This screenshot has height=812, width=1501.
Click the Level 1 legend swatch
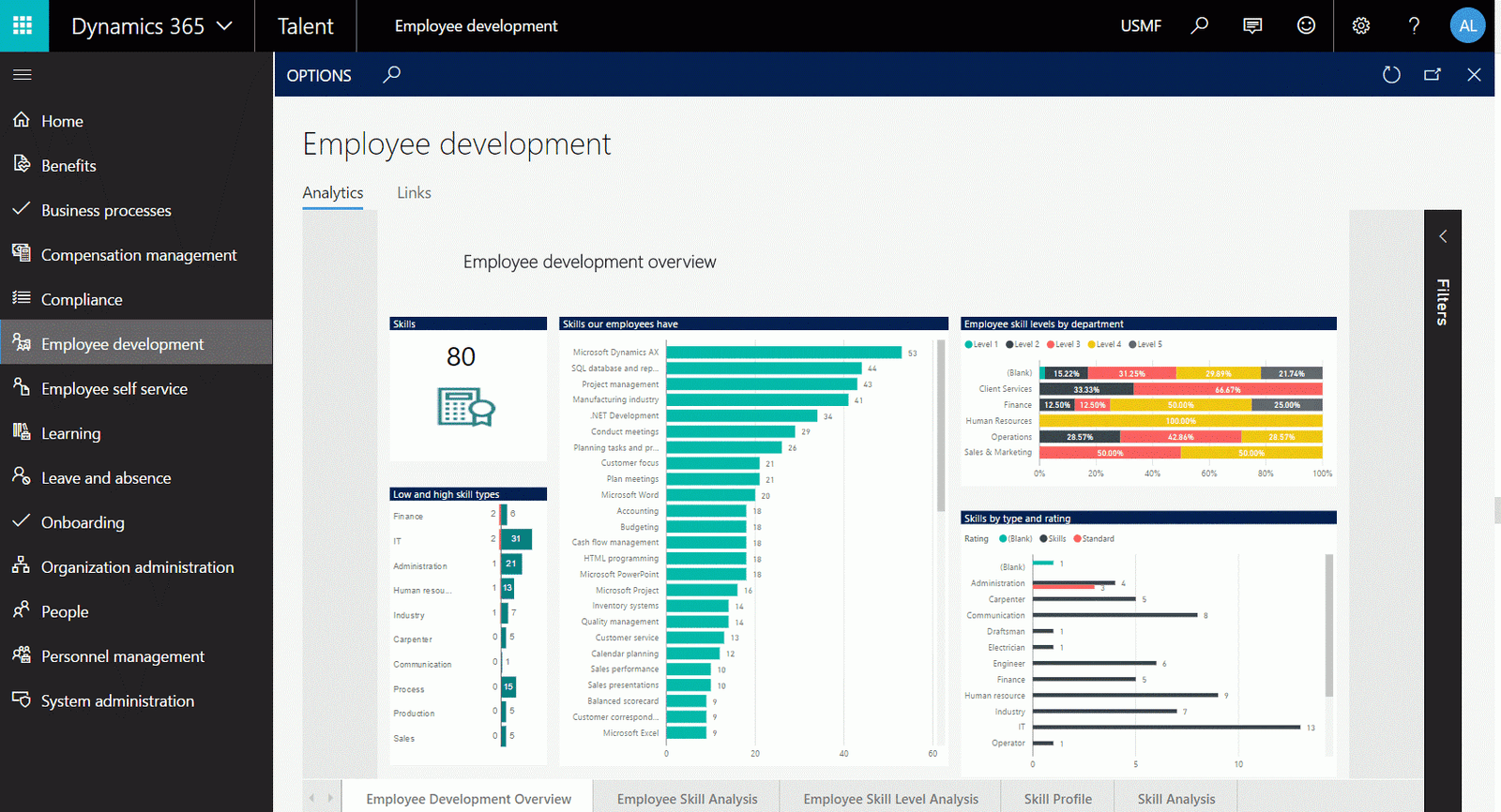[968, 344]
